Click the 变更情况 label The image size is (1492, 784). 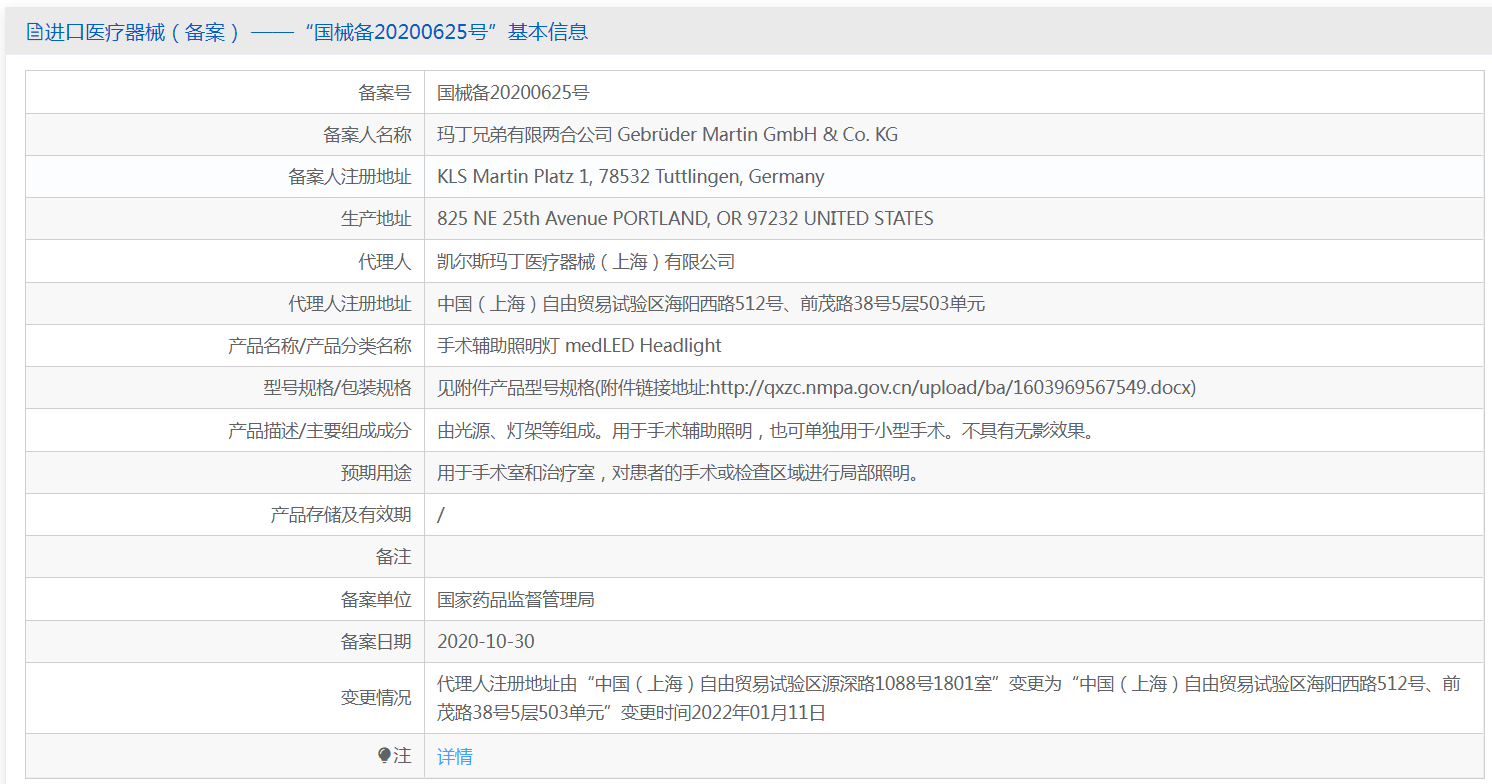pos(376,698)
